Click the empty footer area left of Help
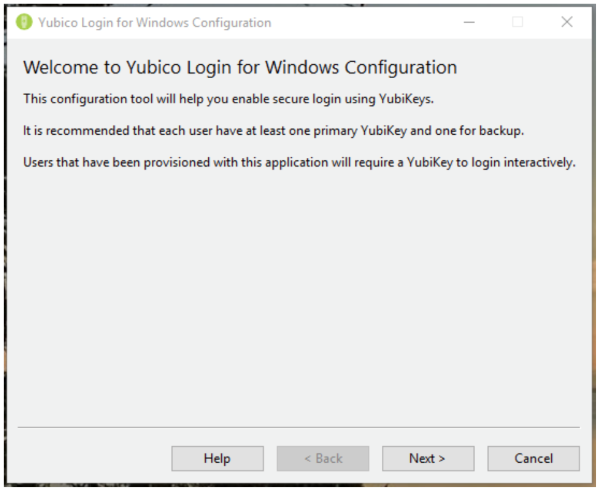 (x=90, y=458)
